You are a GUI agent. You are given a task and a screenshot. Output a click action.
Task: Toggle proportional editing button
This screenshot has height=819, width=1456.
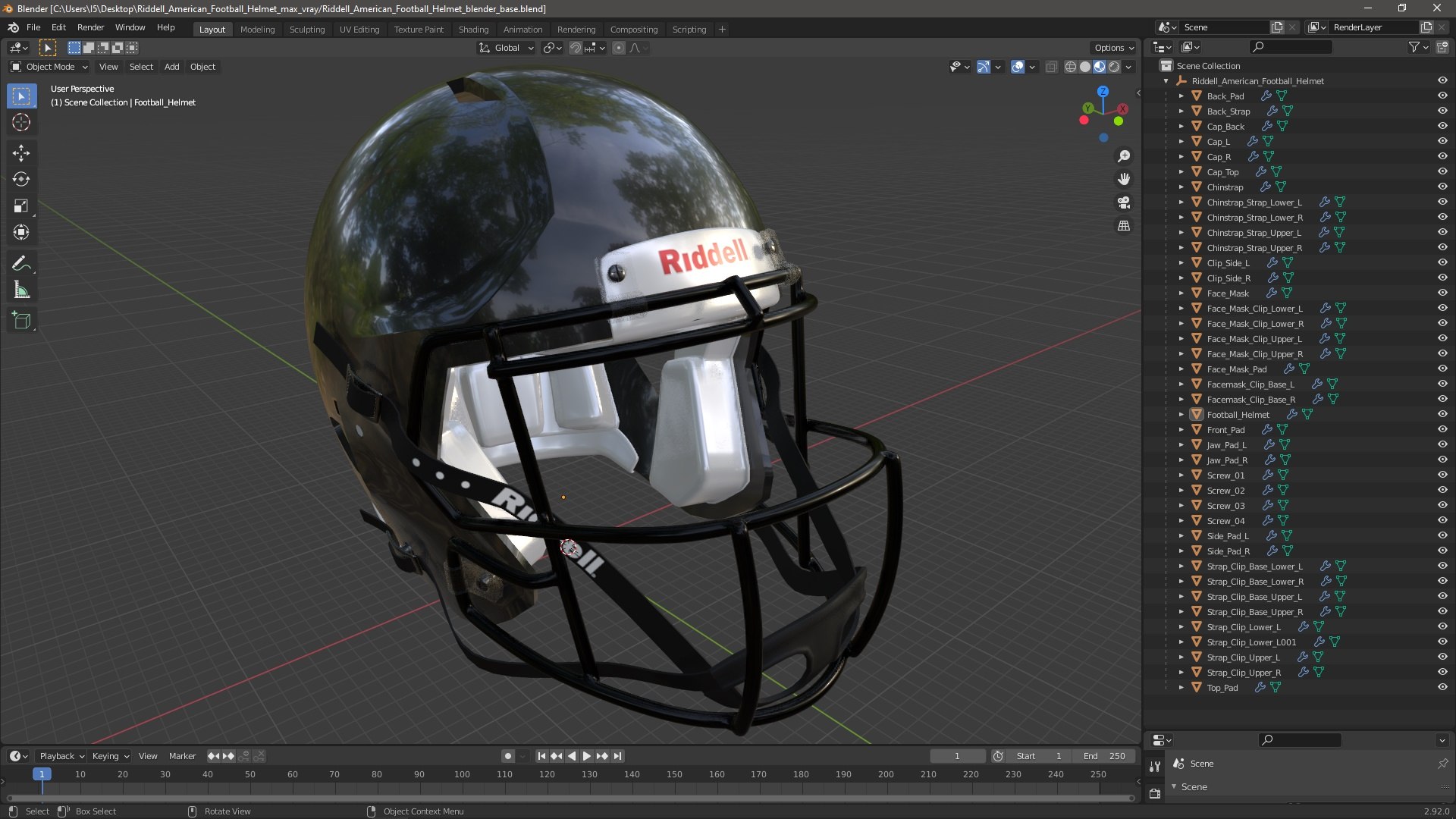(x=619, y=48)
